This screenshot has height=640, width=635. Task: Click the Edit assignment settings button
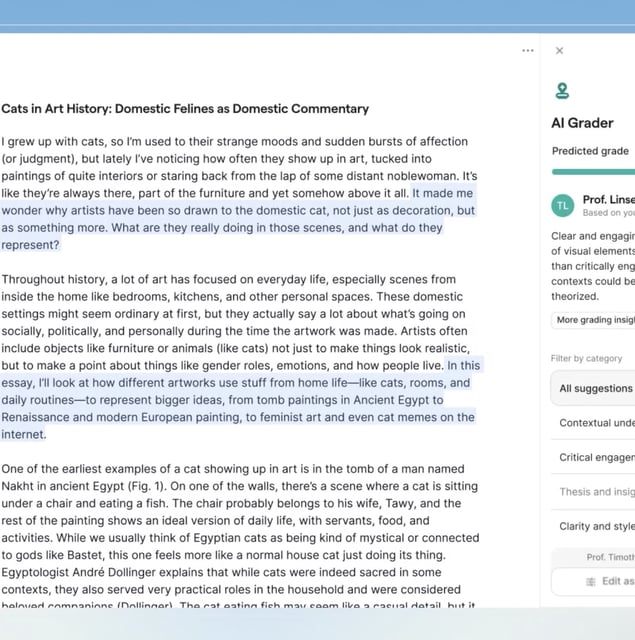point(593,581)
